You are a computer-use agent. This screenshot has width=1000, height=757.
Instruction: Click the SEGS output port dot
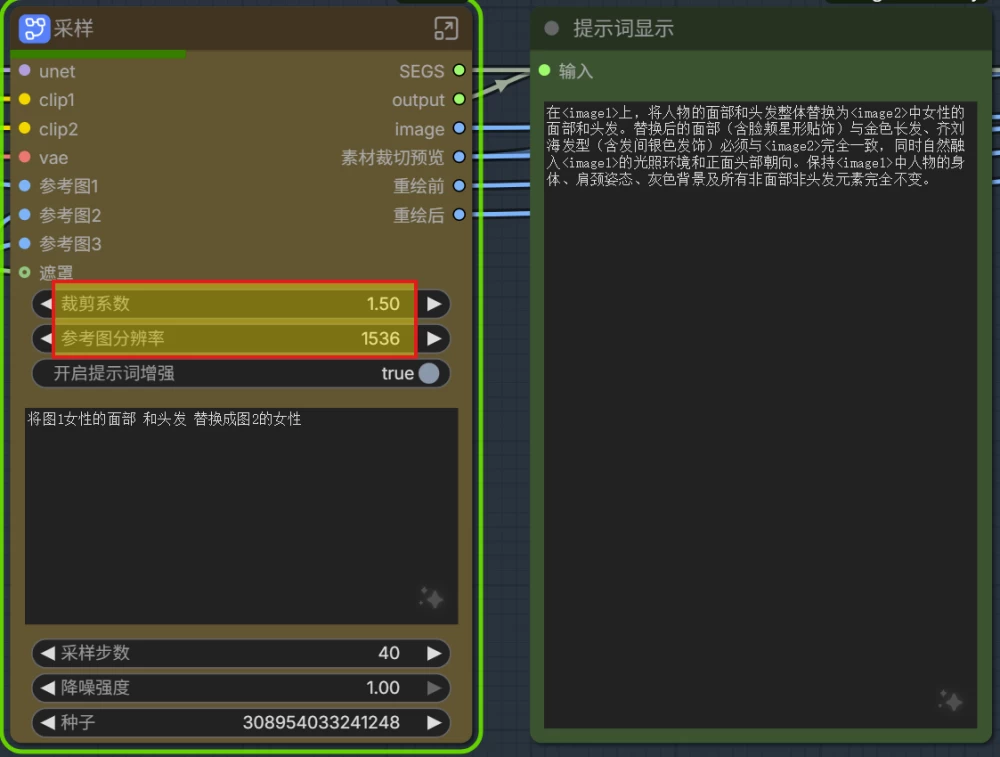click(x=459, y=70)
